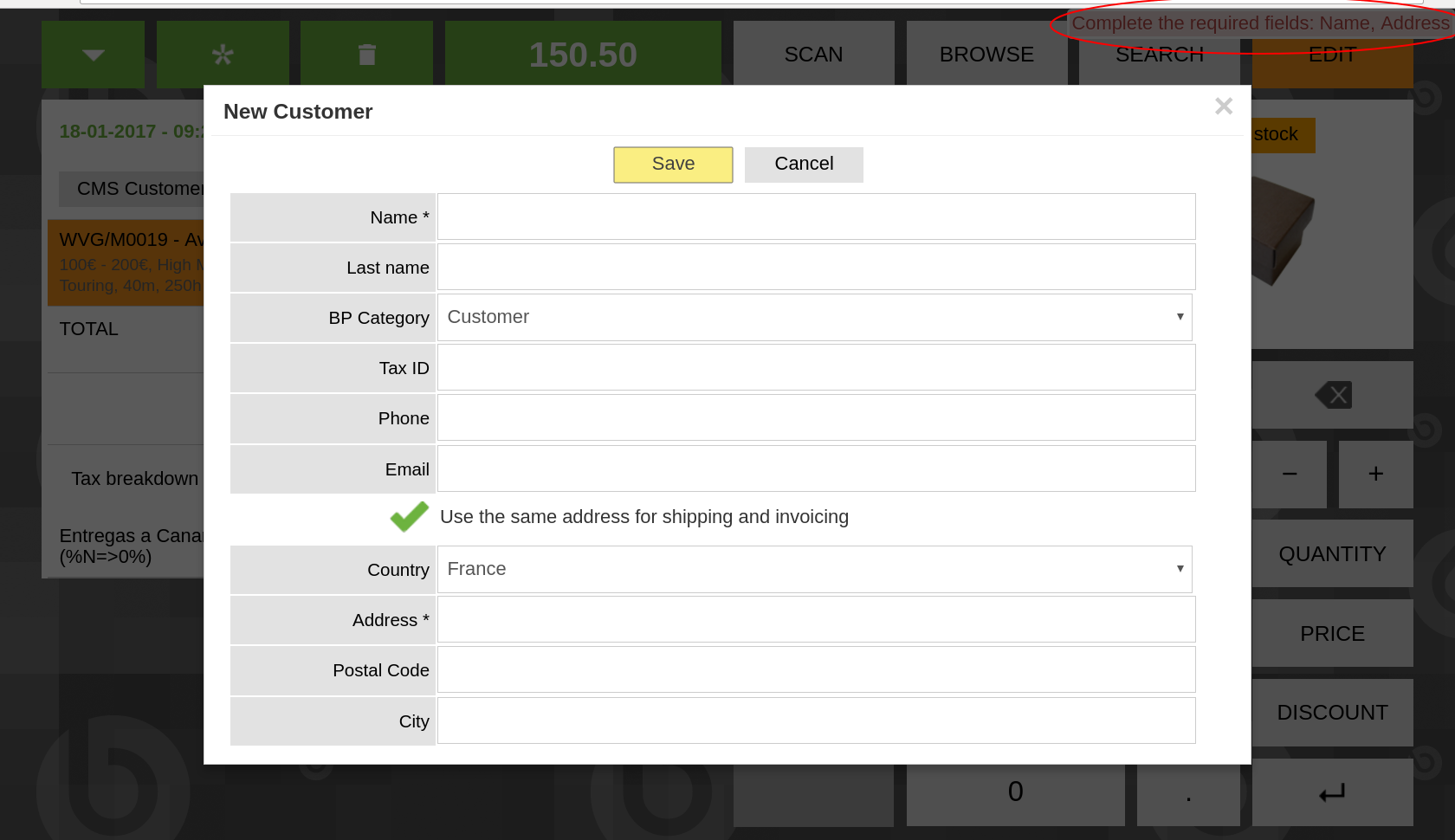
Task: Delete receipt with the trash icon
Action: click(x=366, y=54)
